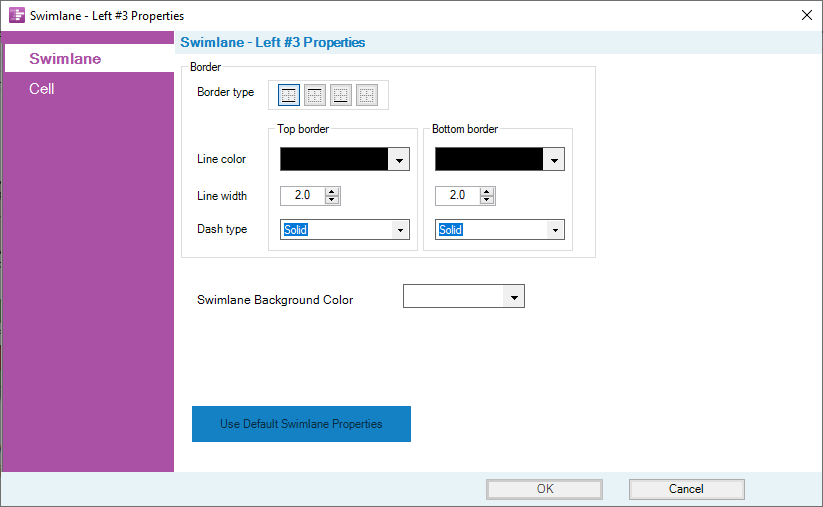Click the Swimlane - Left #3 Properties heading
The height and width of the screenshot is (507, 823).
pos(273,43)
